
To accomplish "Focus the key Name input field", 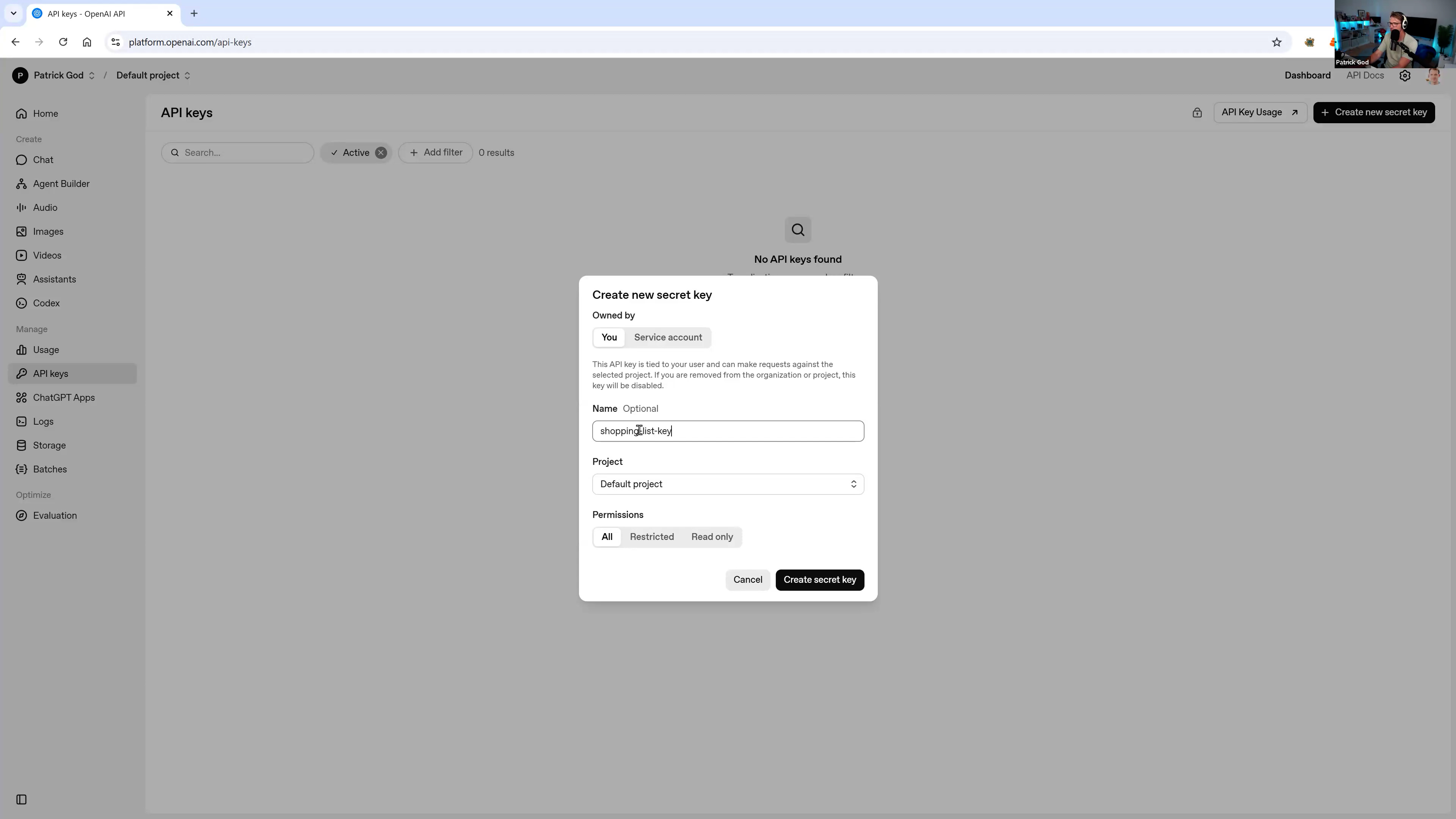I will pyautogui.click(x=728, y=431).
